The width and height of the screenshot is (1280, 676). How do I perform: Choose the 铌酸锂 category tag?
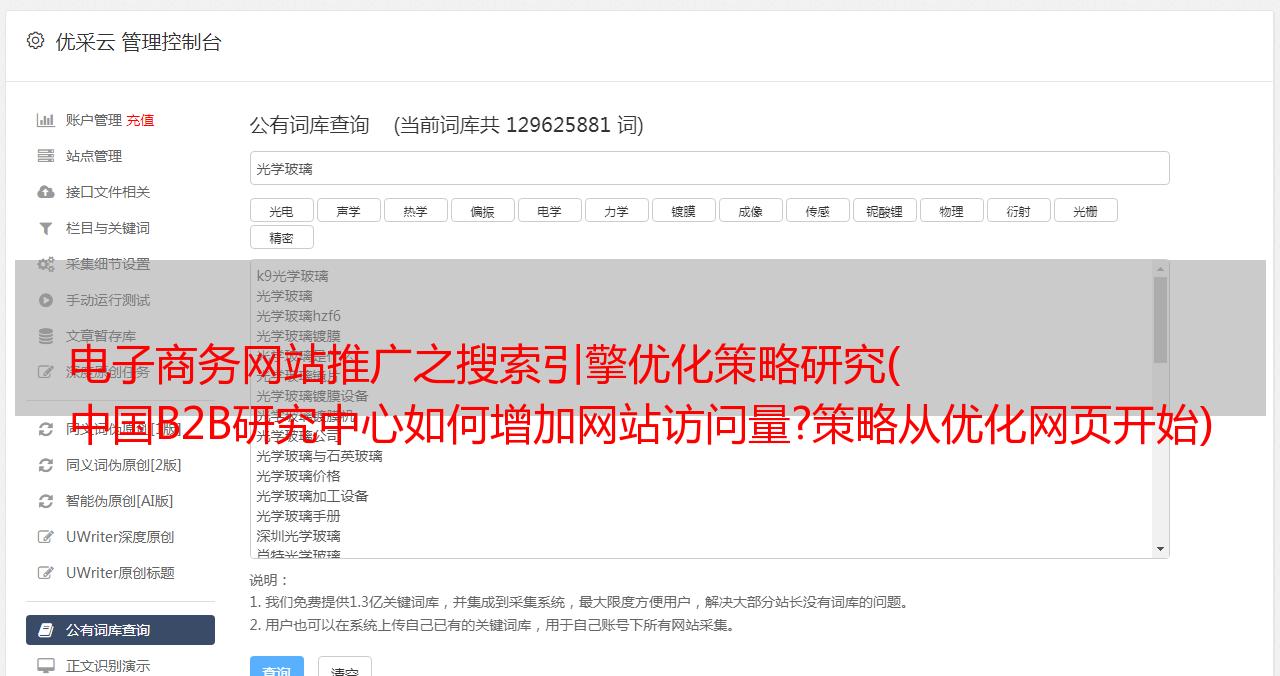click(x=885, y=210)
